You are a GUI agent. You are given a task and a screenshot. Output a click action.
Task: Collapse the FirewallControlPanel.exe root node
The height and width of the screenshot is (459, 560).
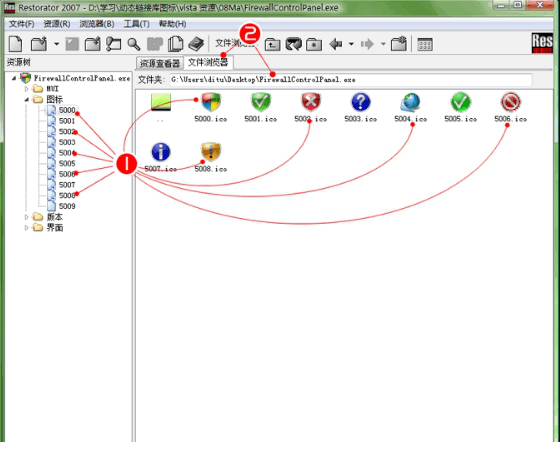(14, 78)
